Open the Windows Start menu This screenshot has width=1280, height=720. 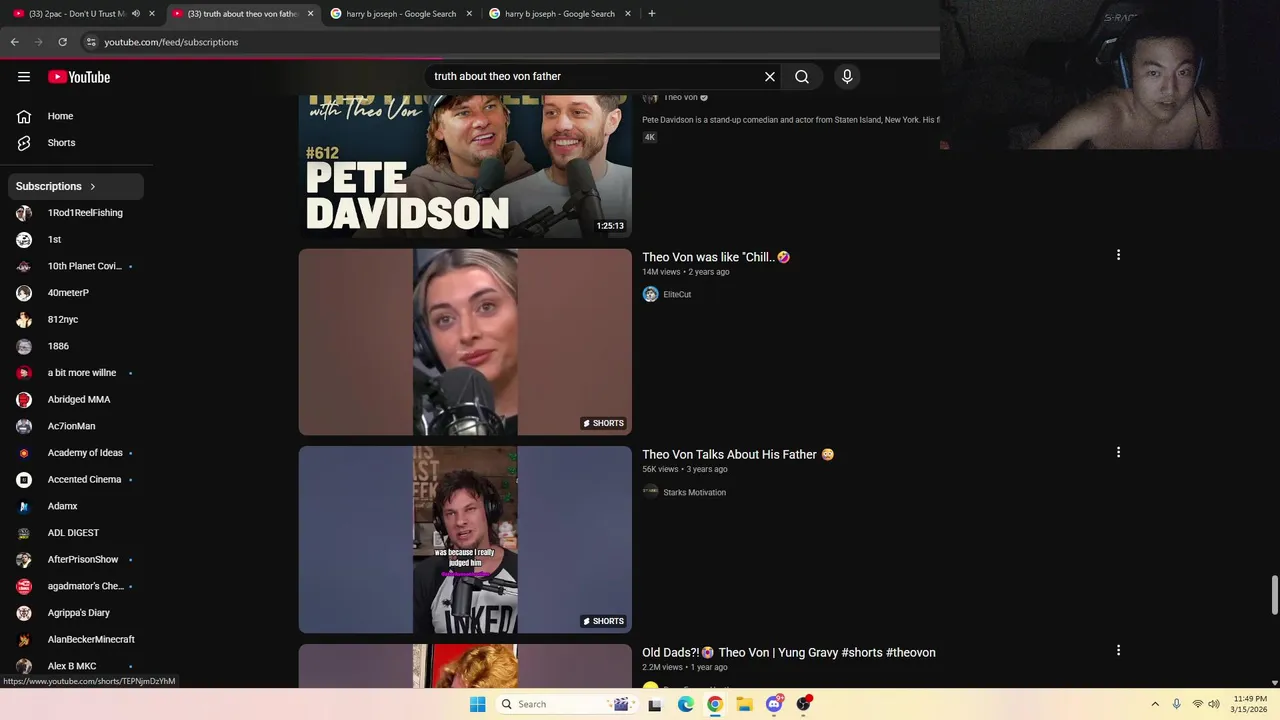[x=478, y=704]
